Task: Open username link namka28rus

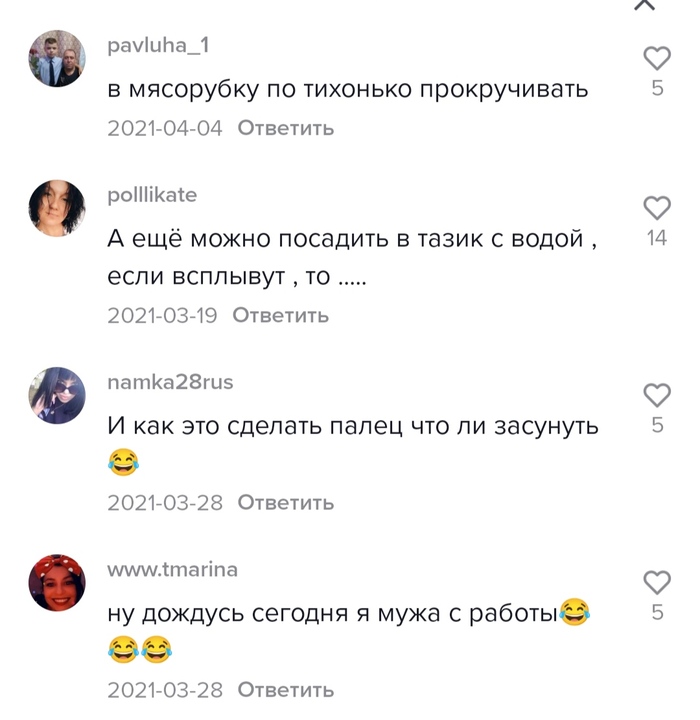Action: [170, 382]
